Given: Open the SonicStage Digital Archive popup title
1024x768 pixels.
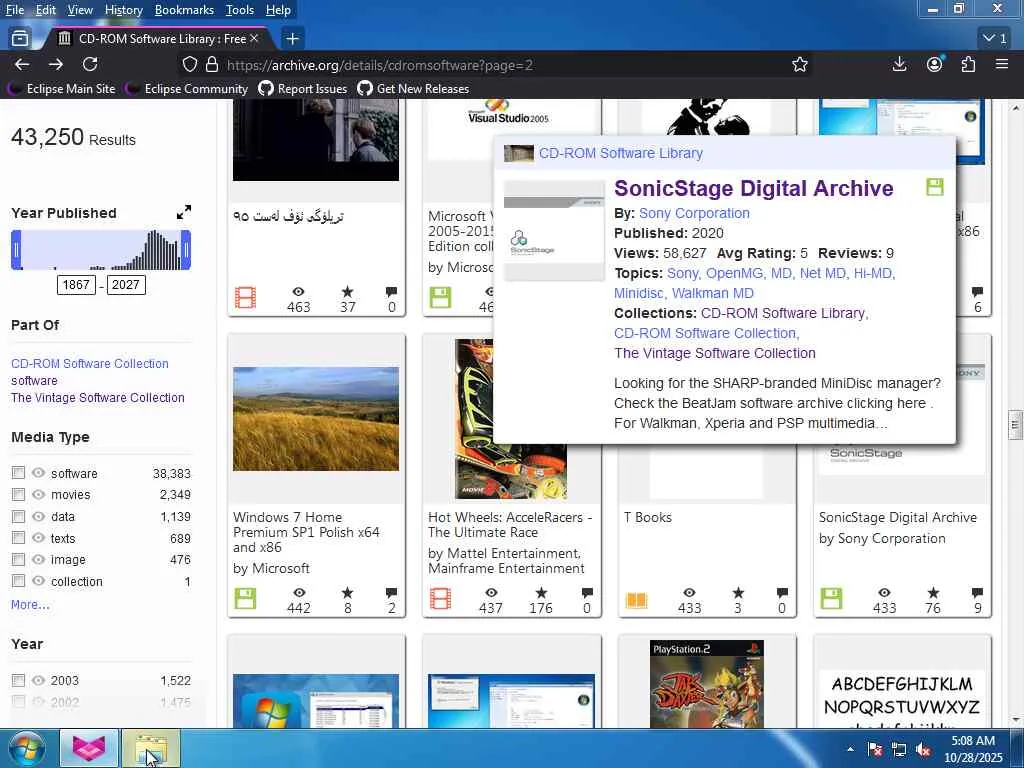Looking at the screenshot, I should coord(754,188).
